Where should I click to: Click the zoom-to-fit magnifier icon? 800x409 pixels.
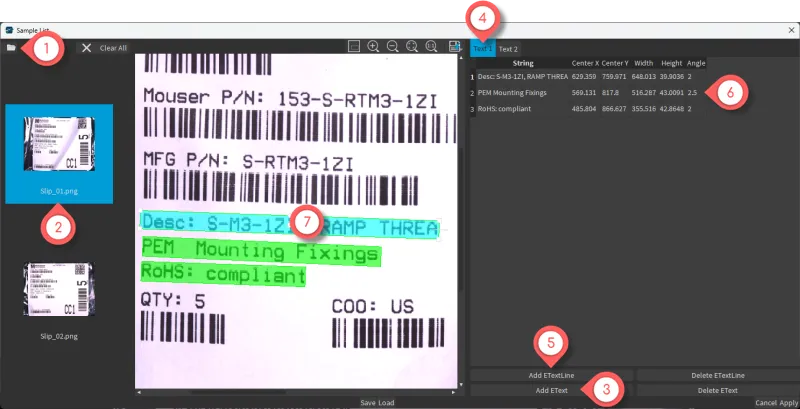(412, 46)
